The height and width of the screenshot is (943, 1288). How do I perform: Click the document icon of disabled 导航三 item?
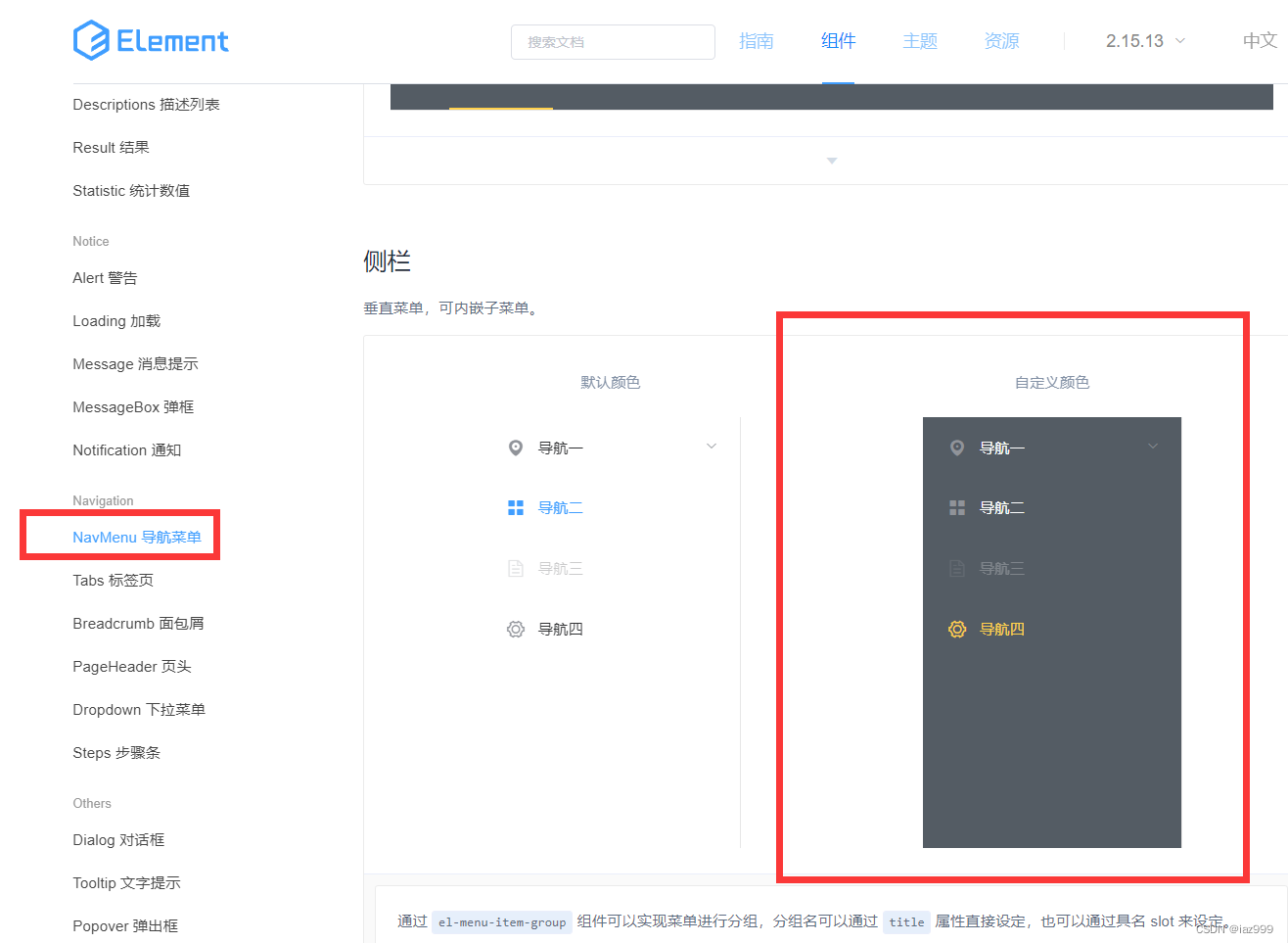click(516, 568)
